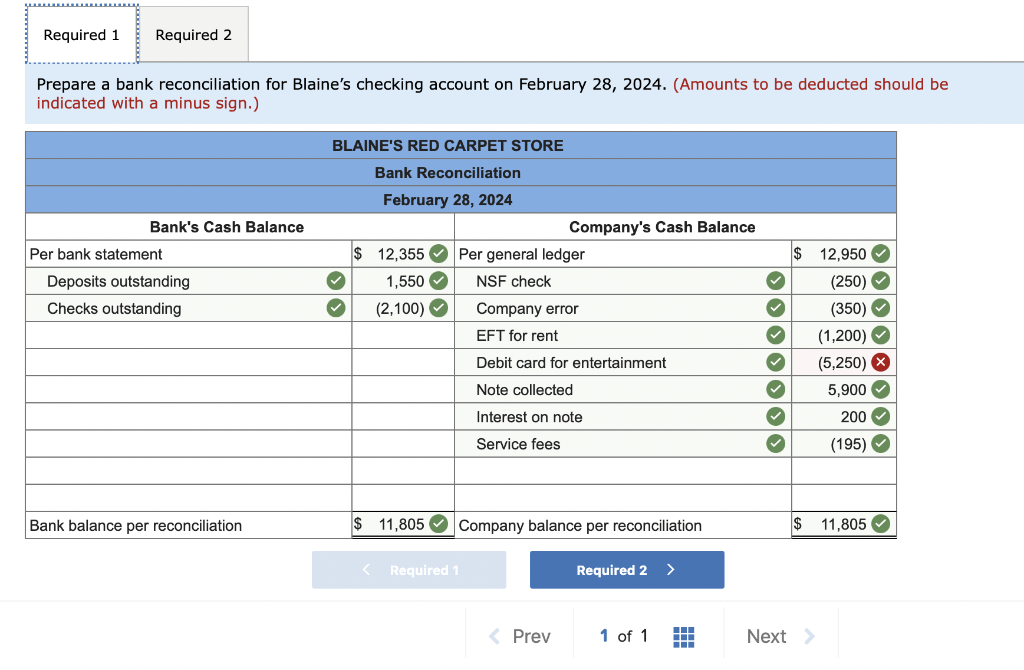Select the EFT for rent label cell

click(622, 336)
